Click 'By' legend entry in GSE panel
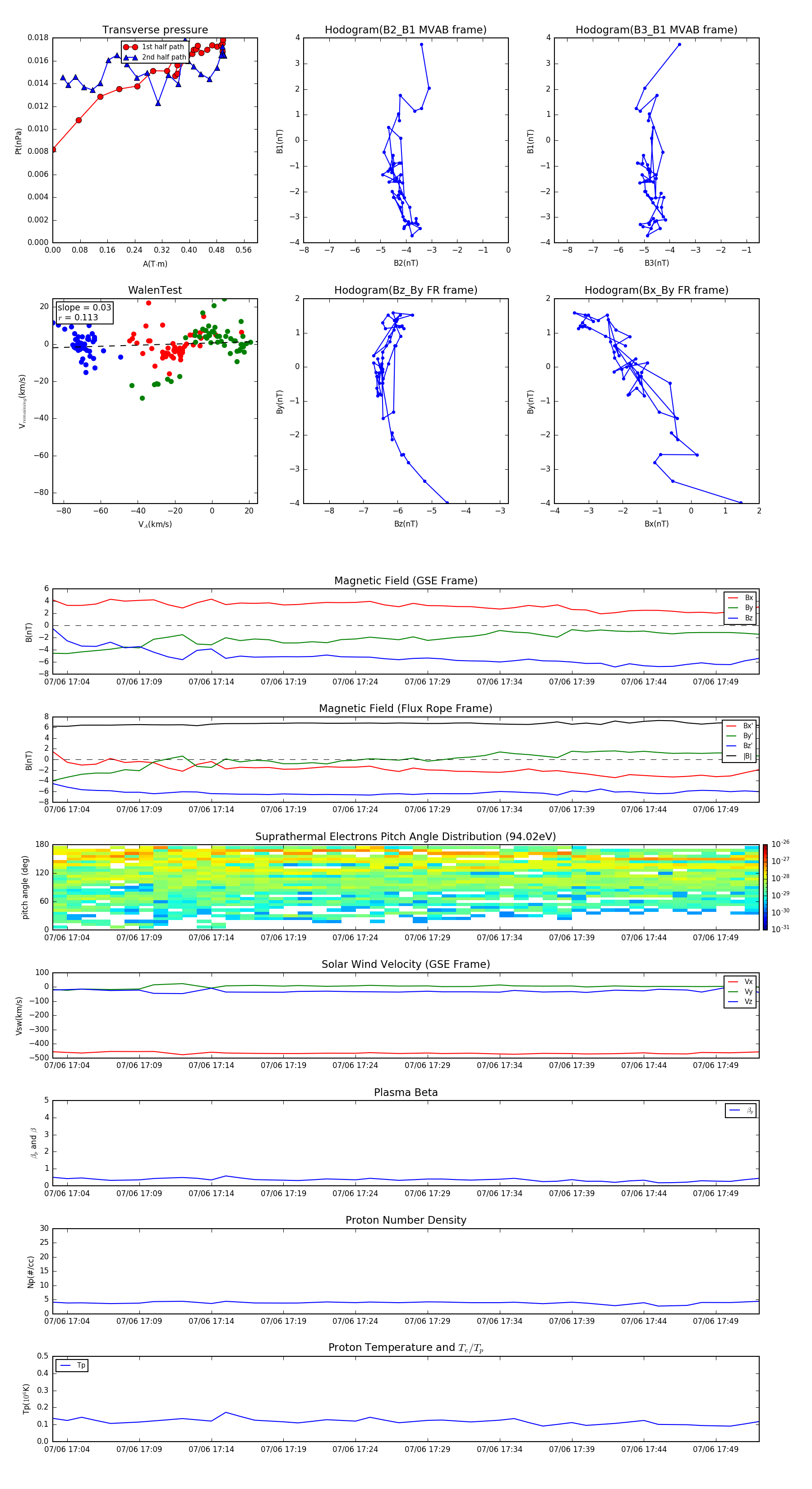 click(x=741, y=607)
